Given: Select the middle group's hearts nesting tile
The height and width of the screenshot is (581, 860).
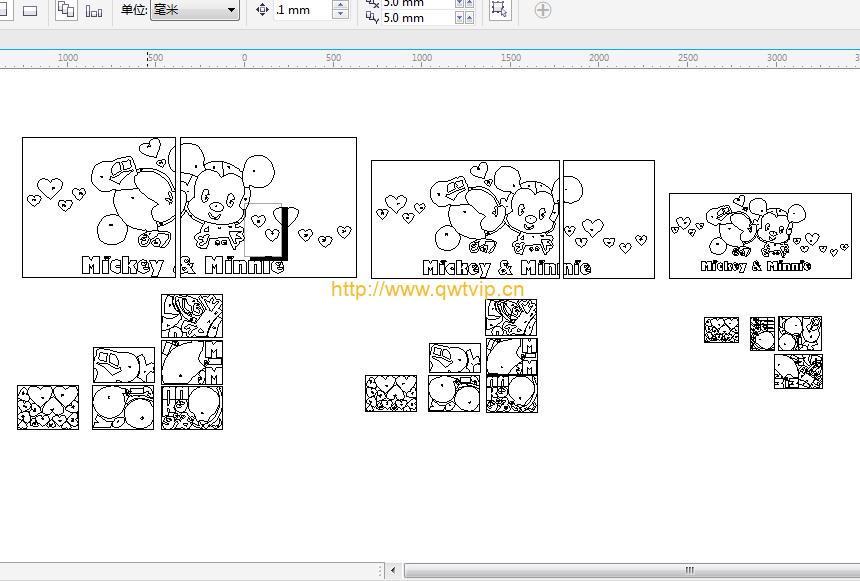Looking at the screenshot, I should point(391,393).
